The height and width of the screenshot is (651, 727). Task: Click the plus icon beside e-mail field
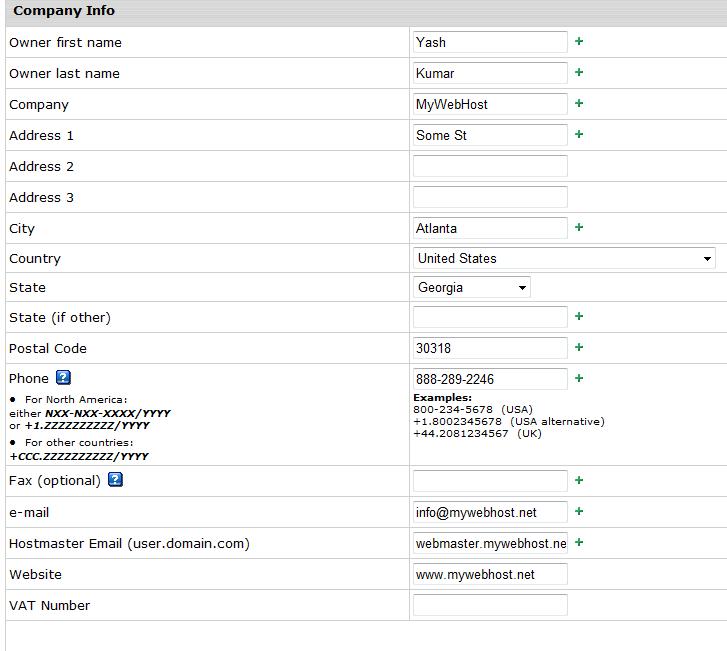579,511
